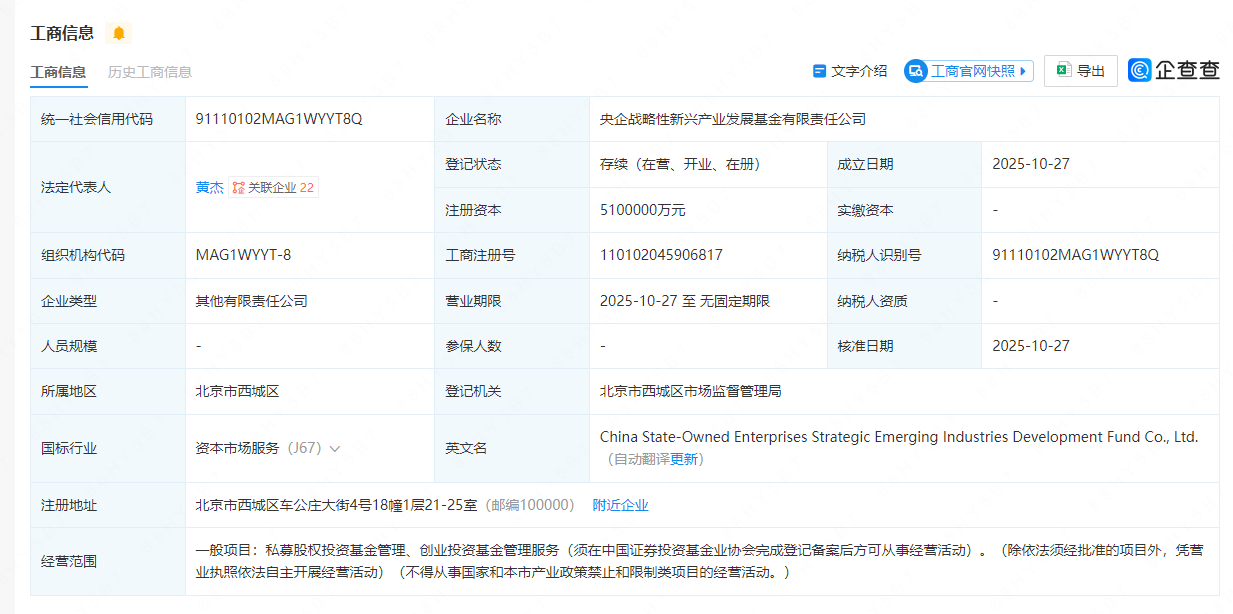Screen dimensions: 1233x614
Task: Click the Excel icon in 导出 button
Action: click(1063, 70)
